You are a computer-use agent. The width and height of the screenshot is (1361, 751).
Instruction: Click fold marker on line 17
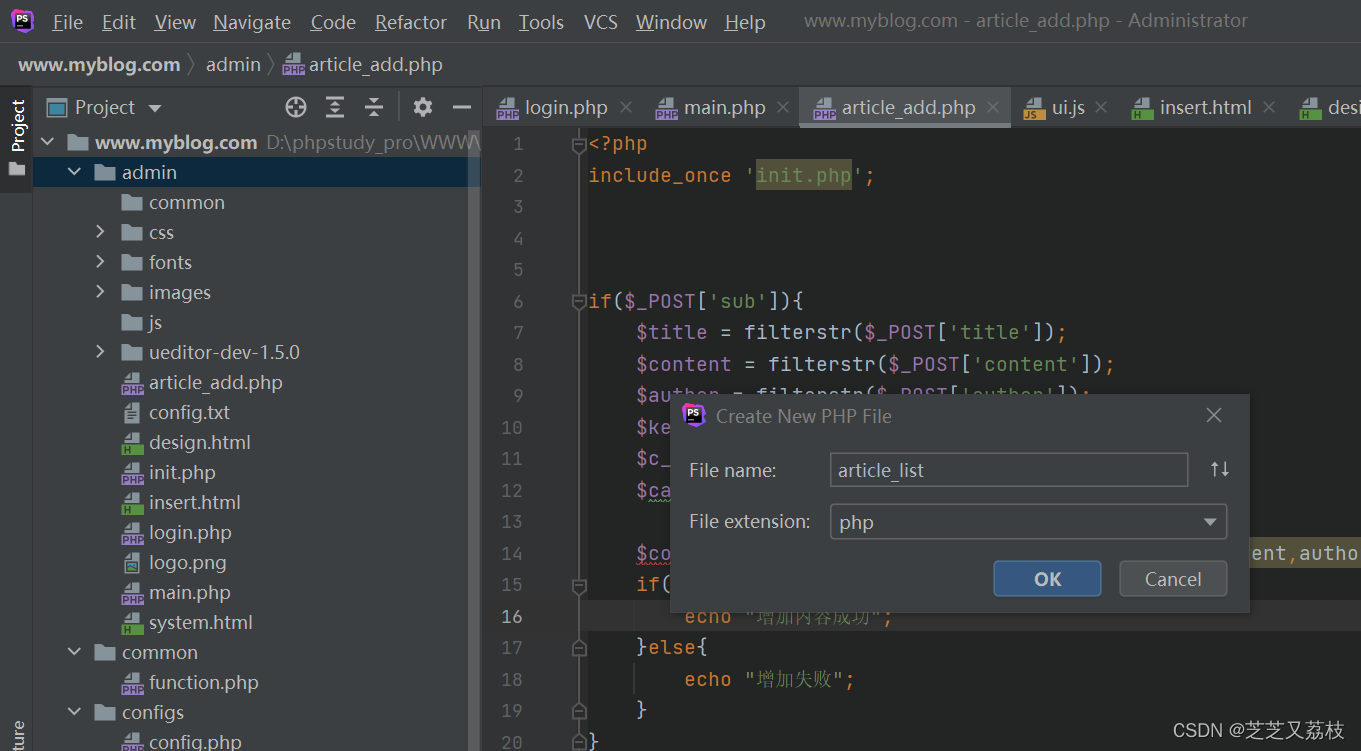click(578, 648)
